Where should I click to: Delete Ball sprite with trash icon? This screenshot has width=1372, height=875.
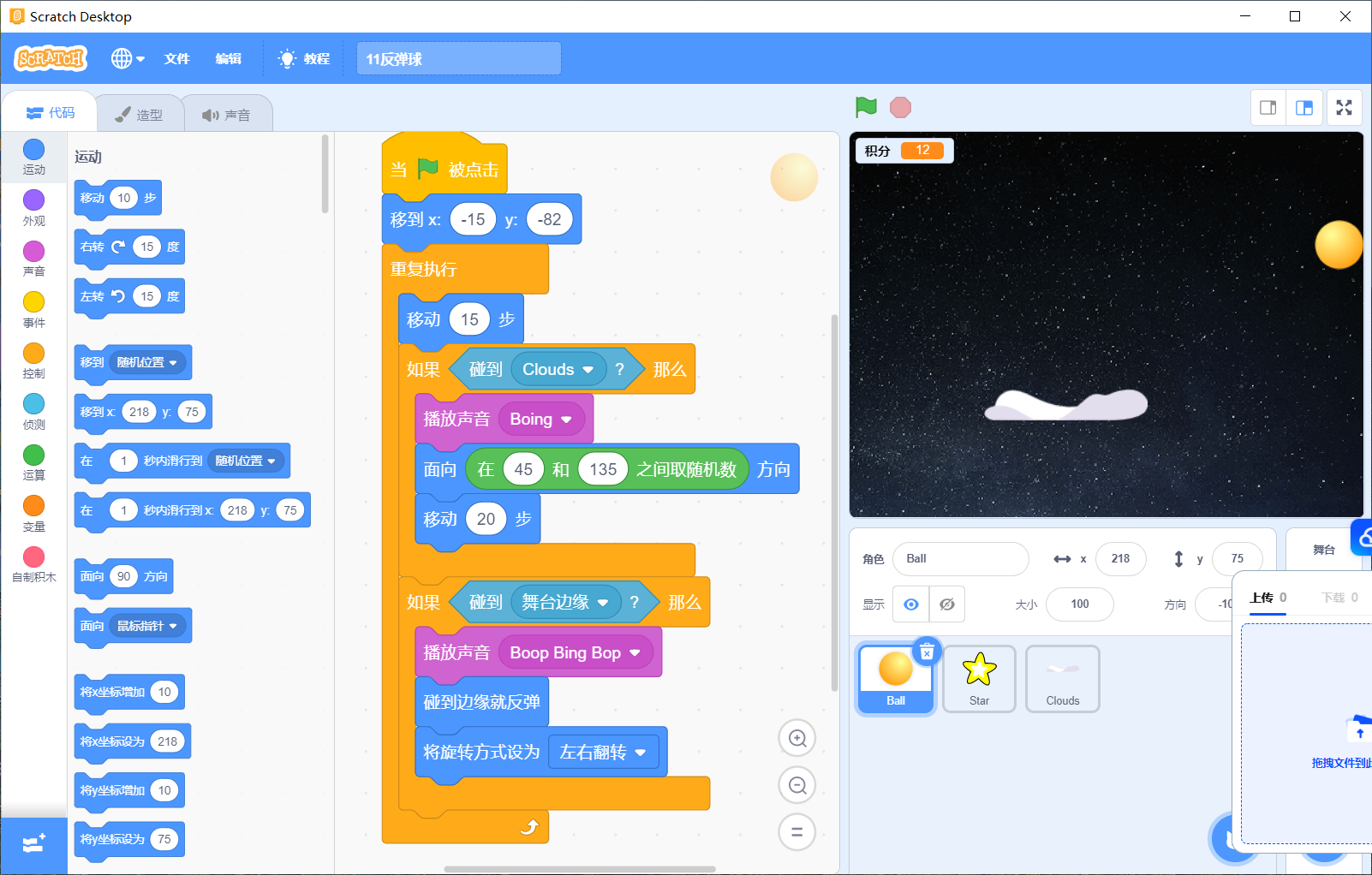point(927,652)
